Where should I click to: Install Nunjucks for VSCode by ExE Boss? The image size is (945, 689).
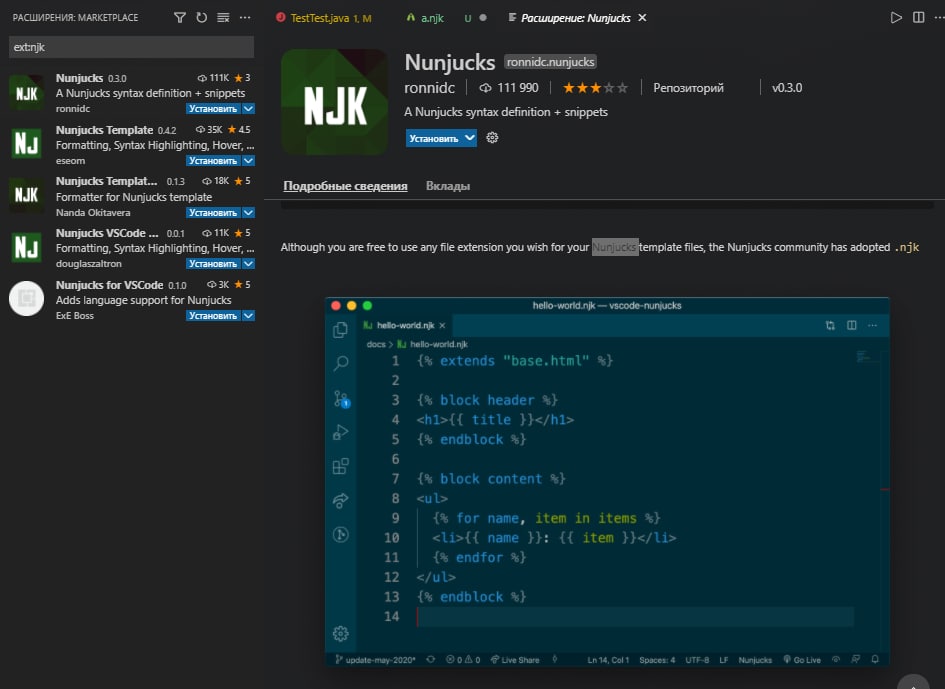coord(213,316)
